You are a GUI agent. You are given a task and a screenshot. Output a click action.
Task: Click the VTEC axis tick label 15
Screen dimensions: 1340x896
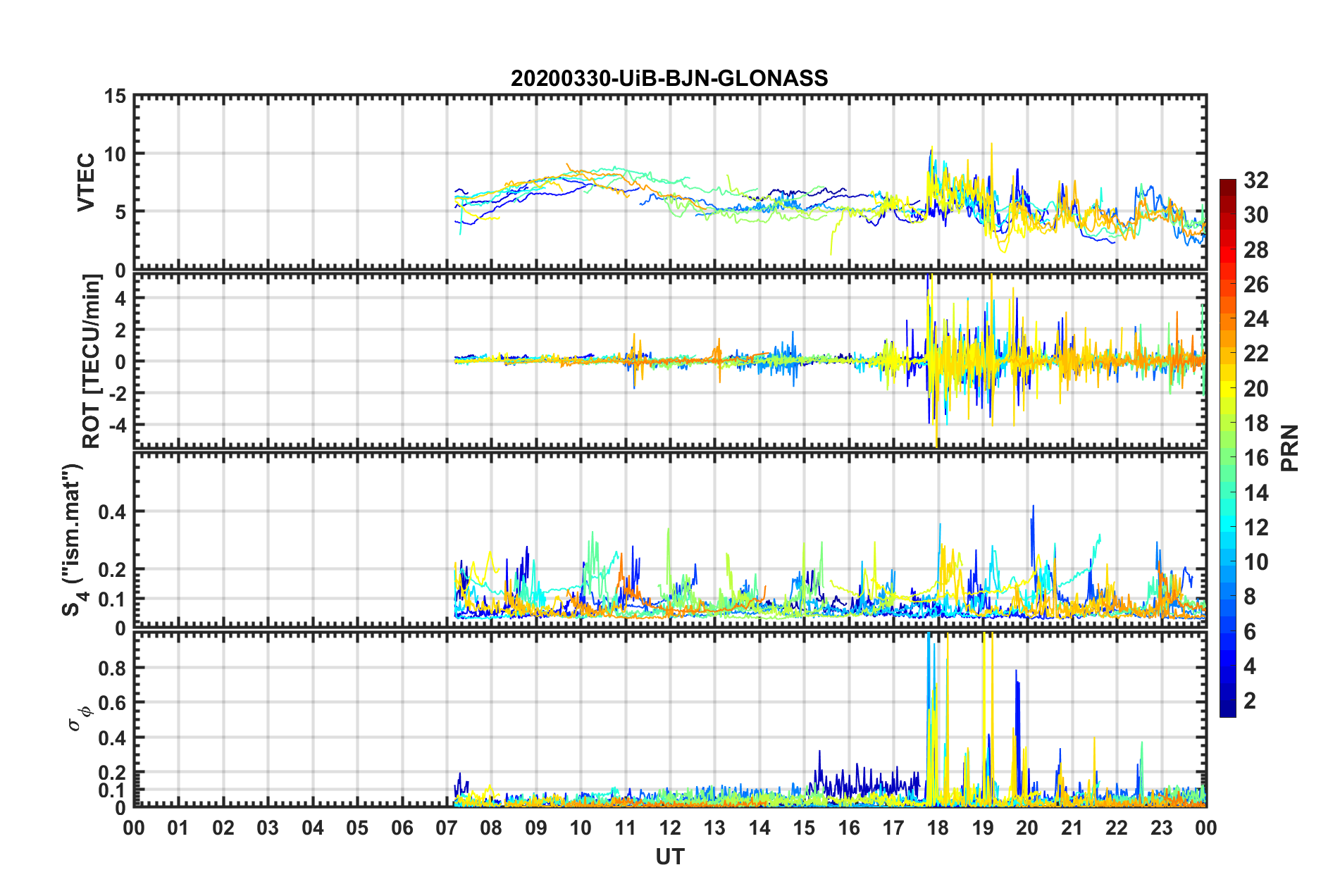114,96
